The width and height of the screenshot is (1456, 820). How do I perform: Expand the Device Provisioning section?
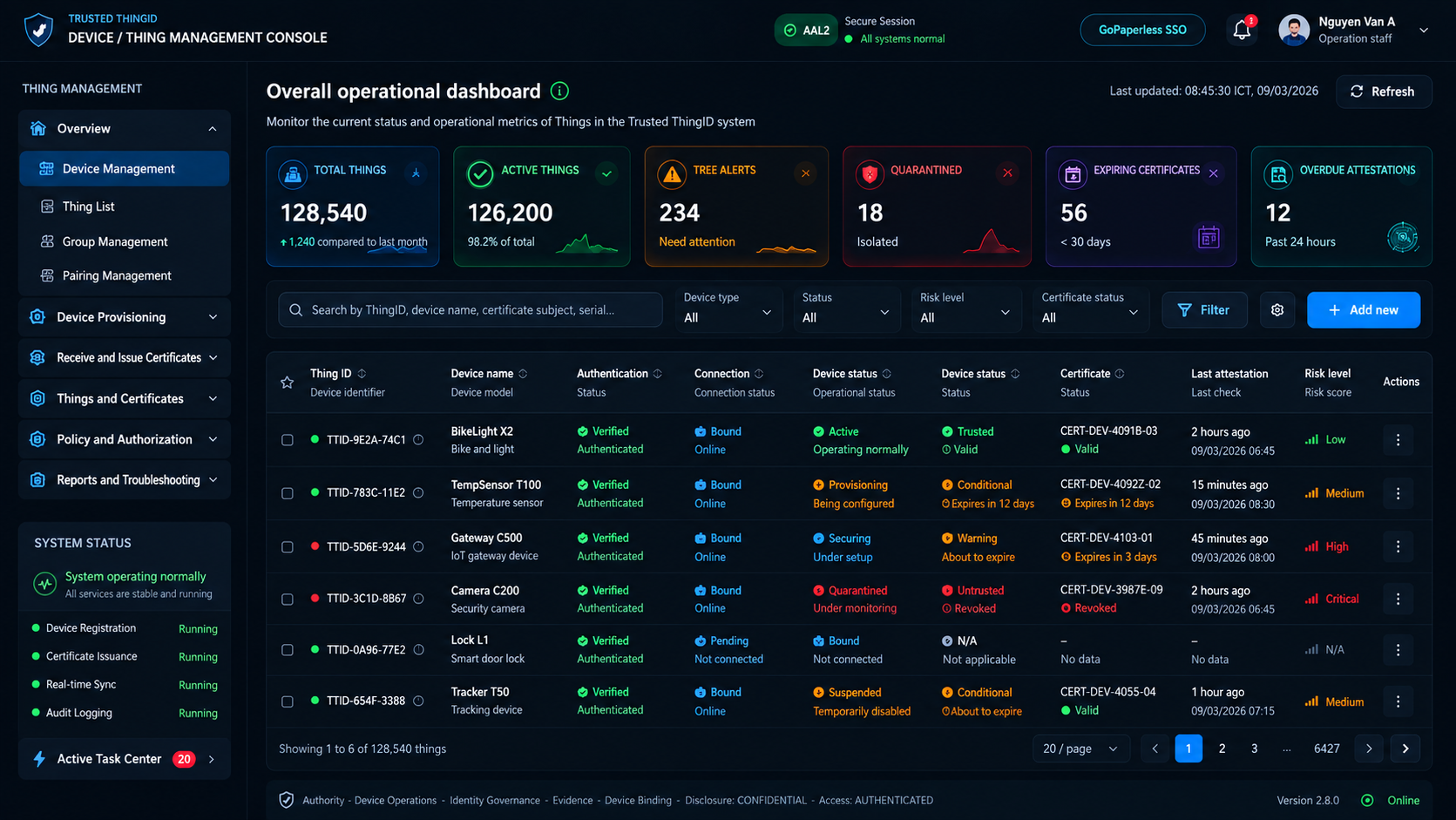tap(124, 317)
